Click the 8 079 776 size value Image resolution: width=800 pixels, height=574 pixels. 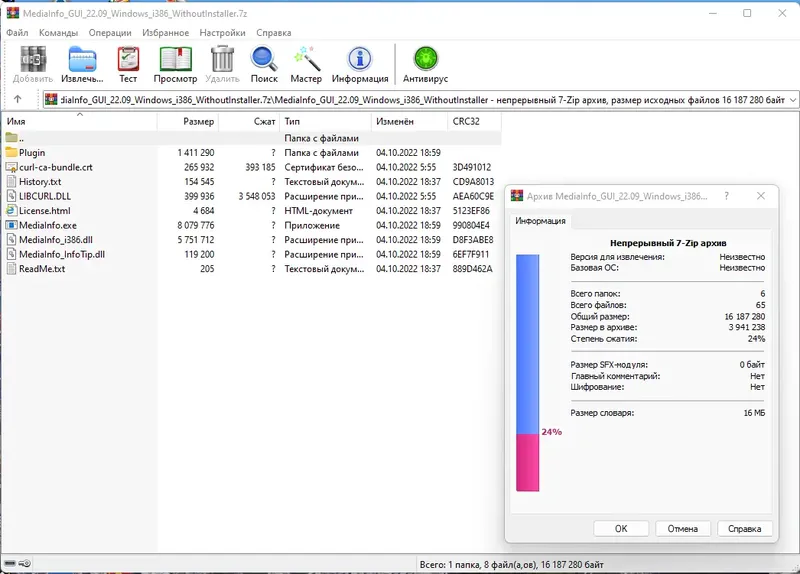[196, 225]
